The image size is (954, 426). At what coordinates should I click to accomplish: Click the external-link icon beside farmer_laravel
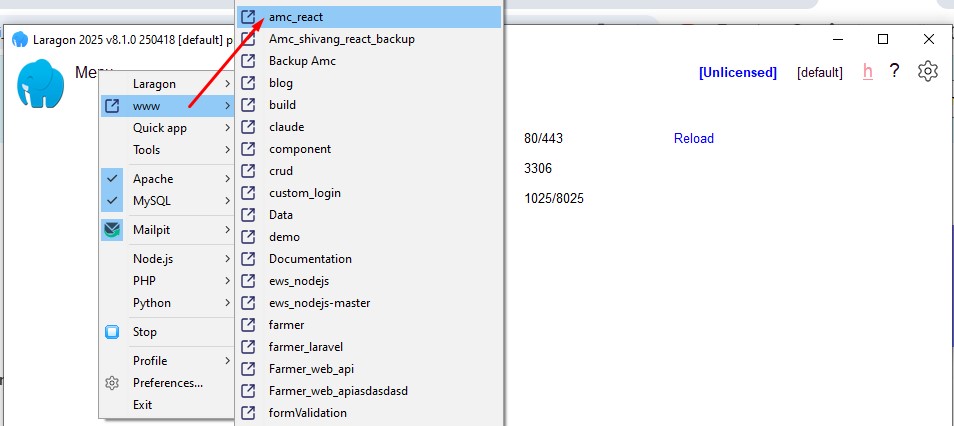249,347
